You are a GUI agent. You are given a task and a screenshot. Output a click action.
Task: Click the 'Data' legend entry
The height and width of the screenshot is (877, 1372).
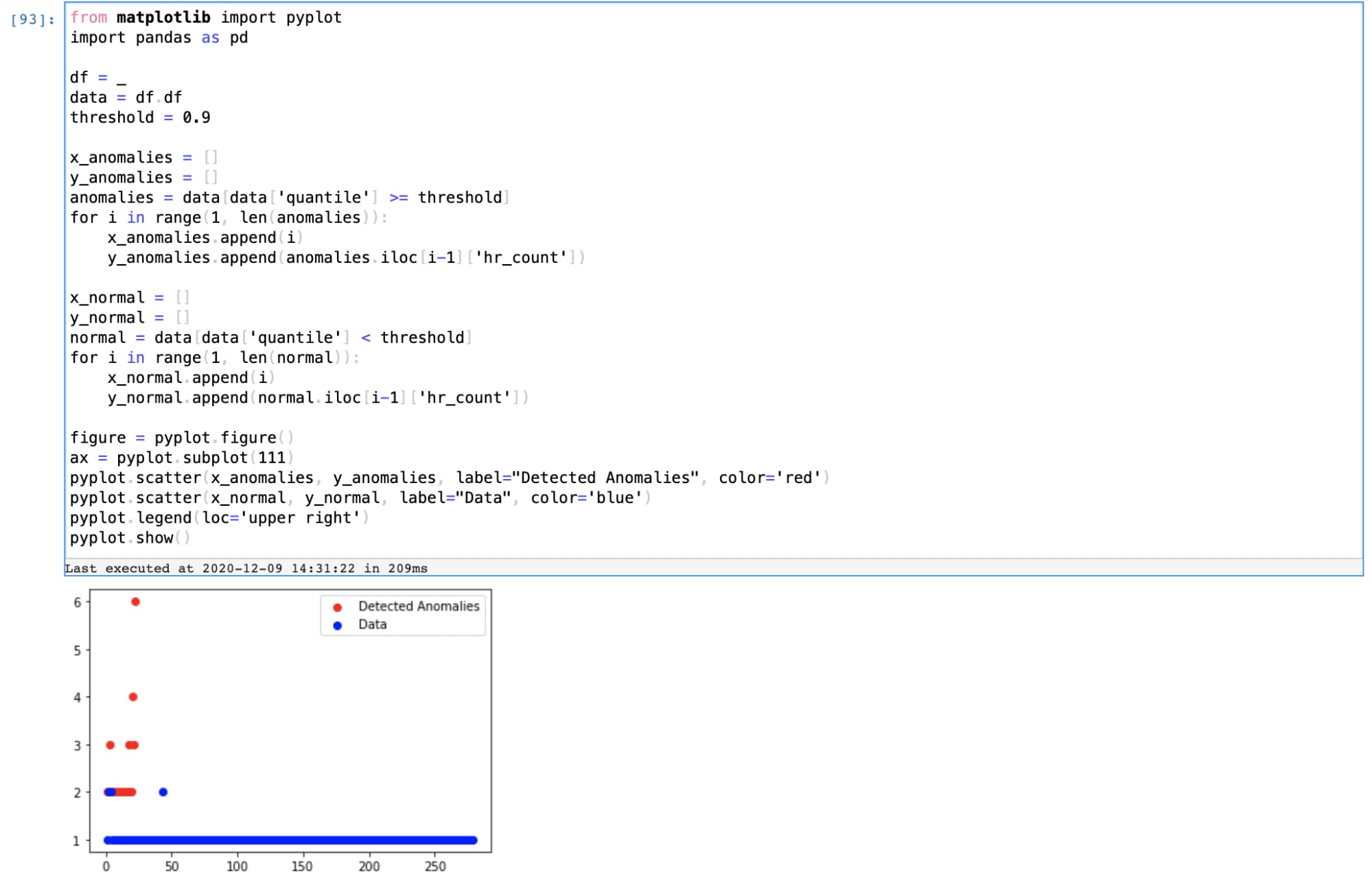coord(373,624)
